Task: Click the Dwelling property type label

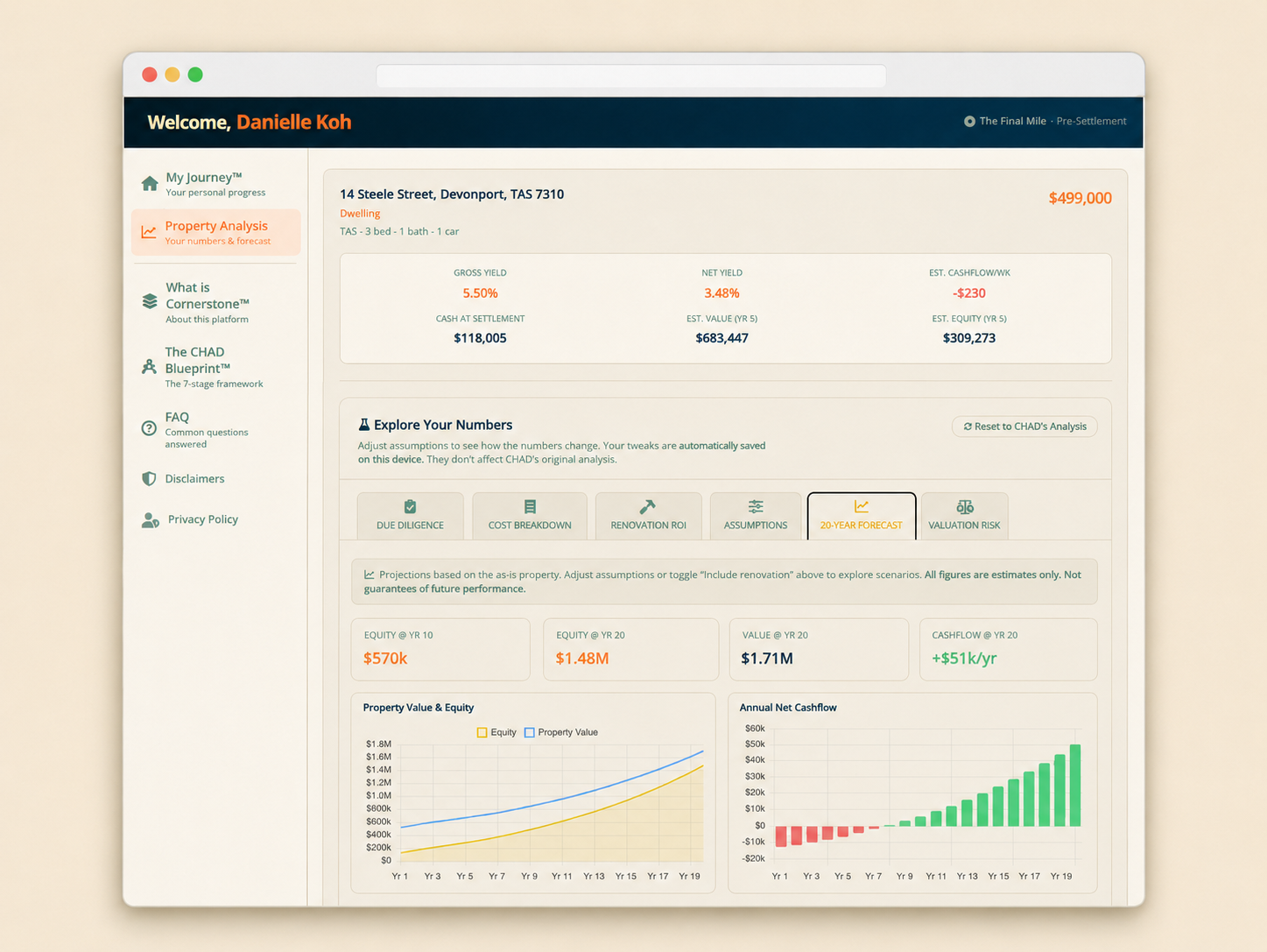Action: pos(360,213)
